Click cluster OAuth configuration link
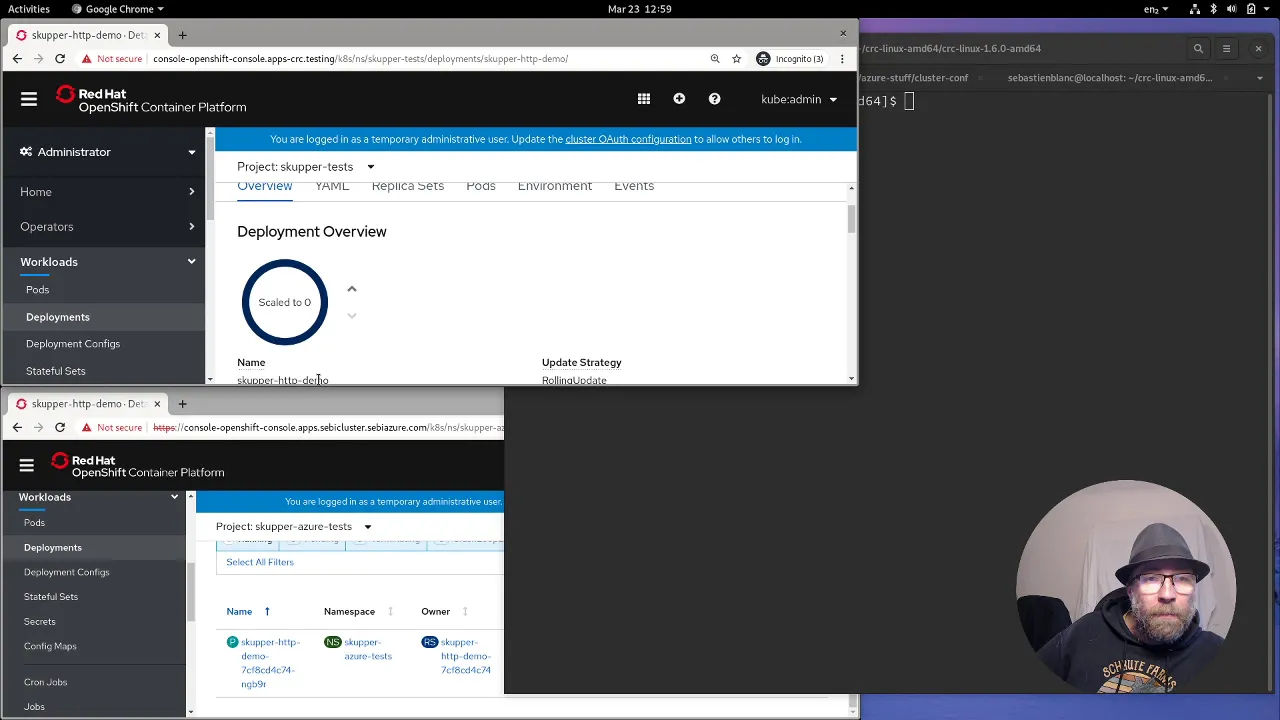Viewport: 1280px width, 720px height. tap(628, 139)
